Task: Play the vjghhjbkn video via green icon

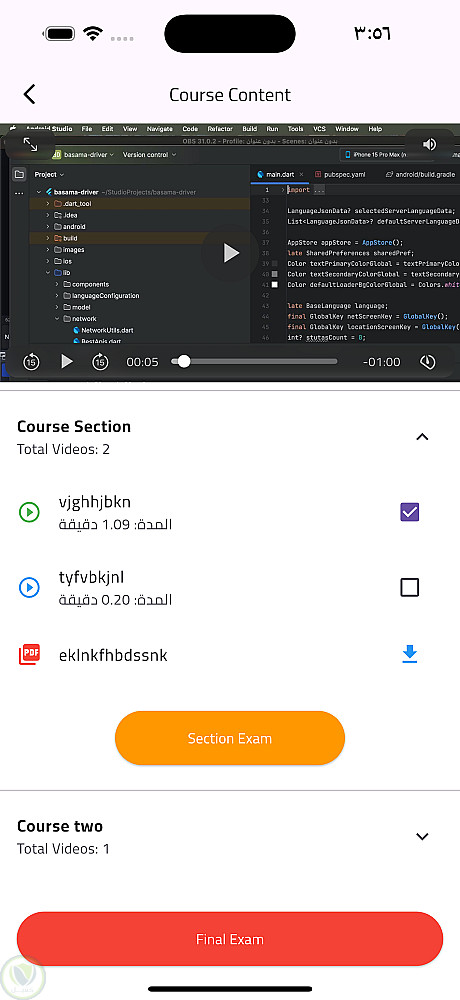Action: pos(29,512)
